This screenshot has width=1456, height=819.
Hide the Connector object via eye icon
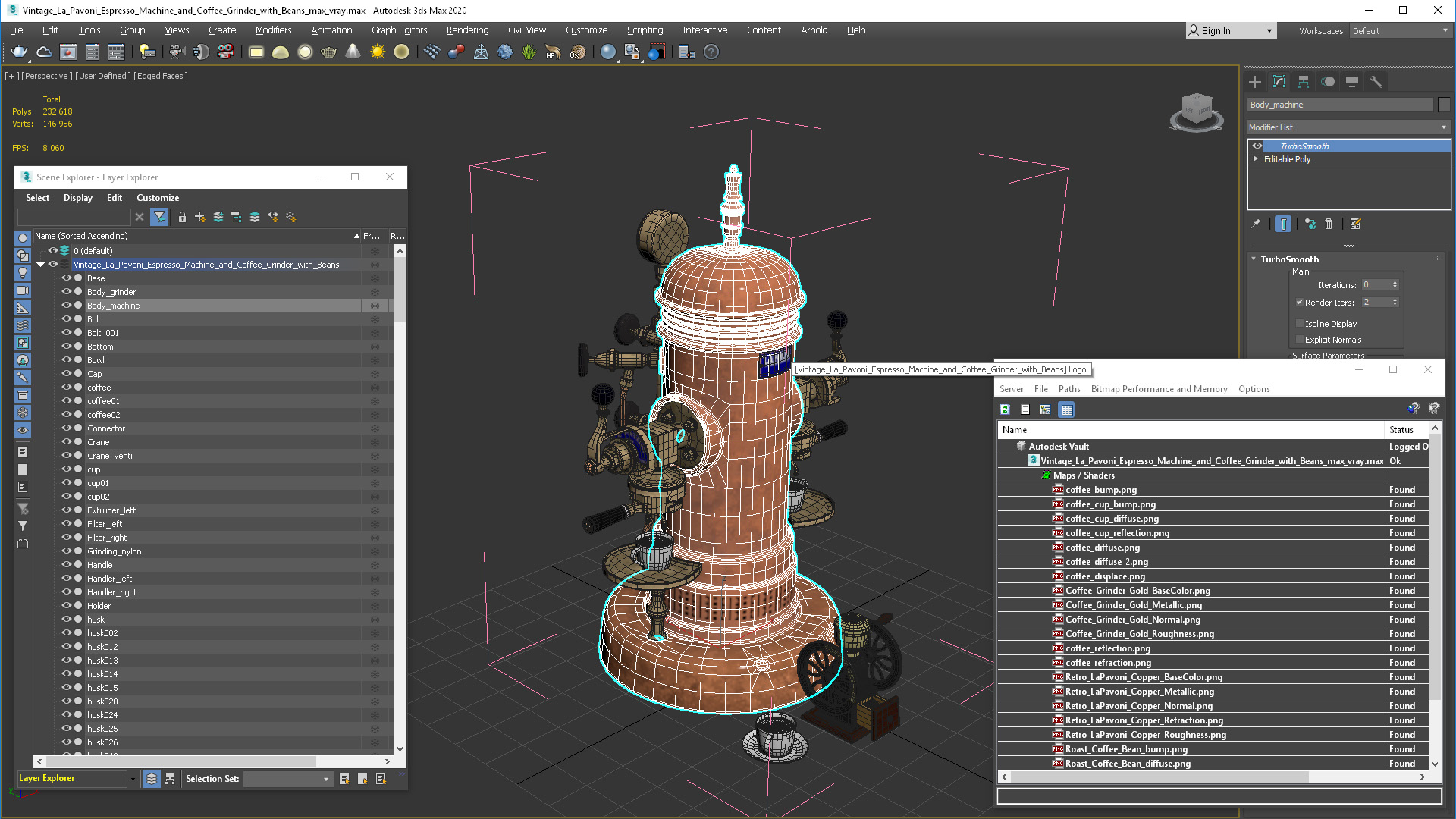point(67,428)
